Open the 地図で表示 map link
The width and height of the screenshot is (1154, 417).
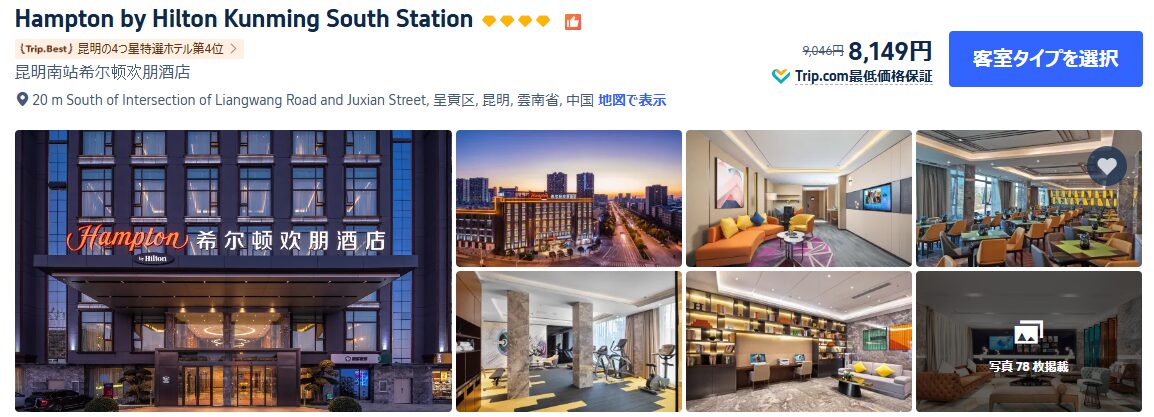631,100
